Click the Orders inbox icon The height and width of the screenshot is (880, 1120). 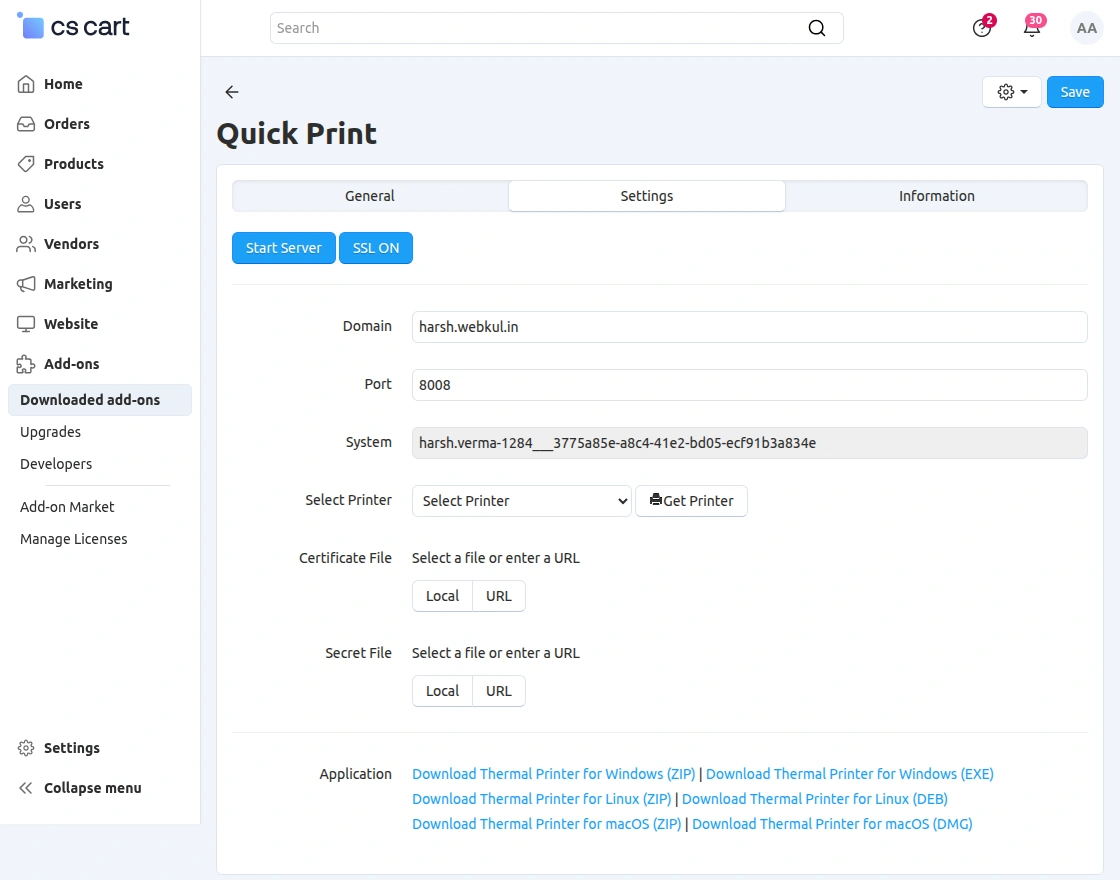point(26,124)
